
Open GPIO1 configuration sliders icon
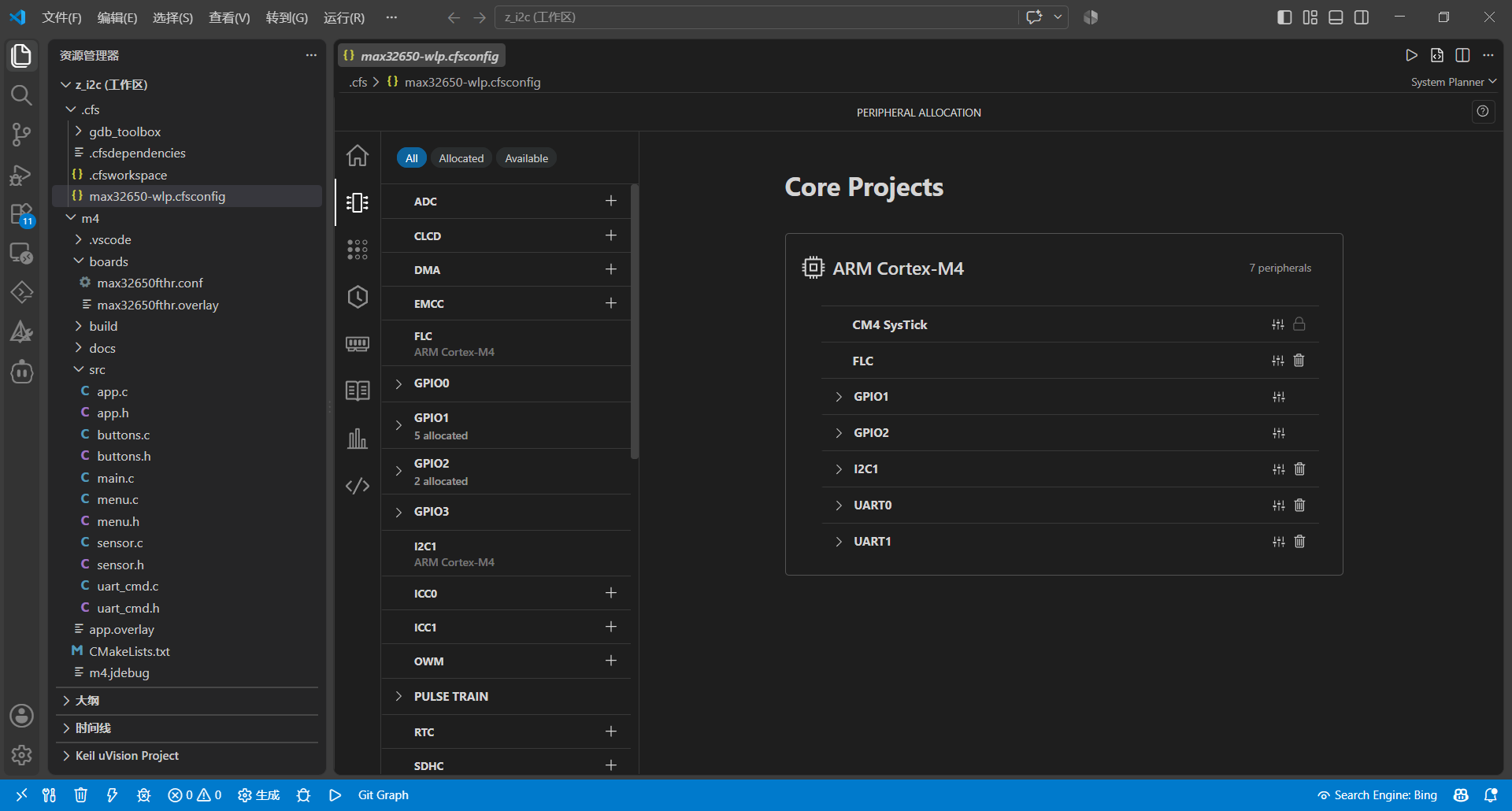[1278, 397]
